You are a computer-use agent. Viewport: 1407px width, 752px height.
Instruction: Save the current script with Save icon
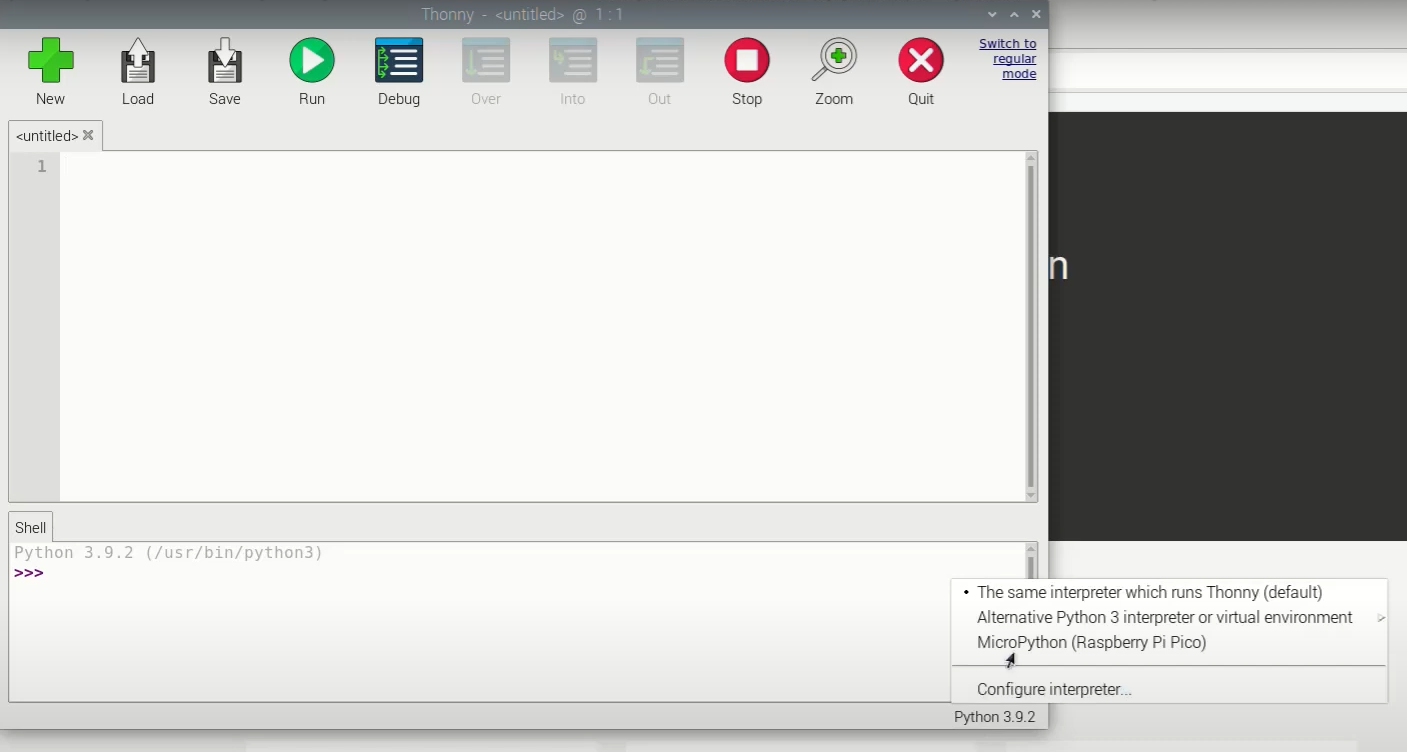[x=225, y=61]
